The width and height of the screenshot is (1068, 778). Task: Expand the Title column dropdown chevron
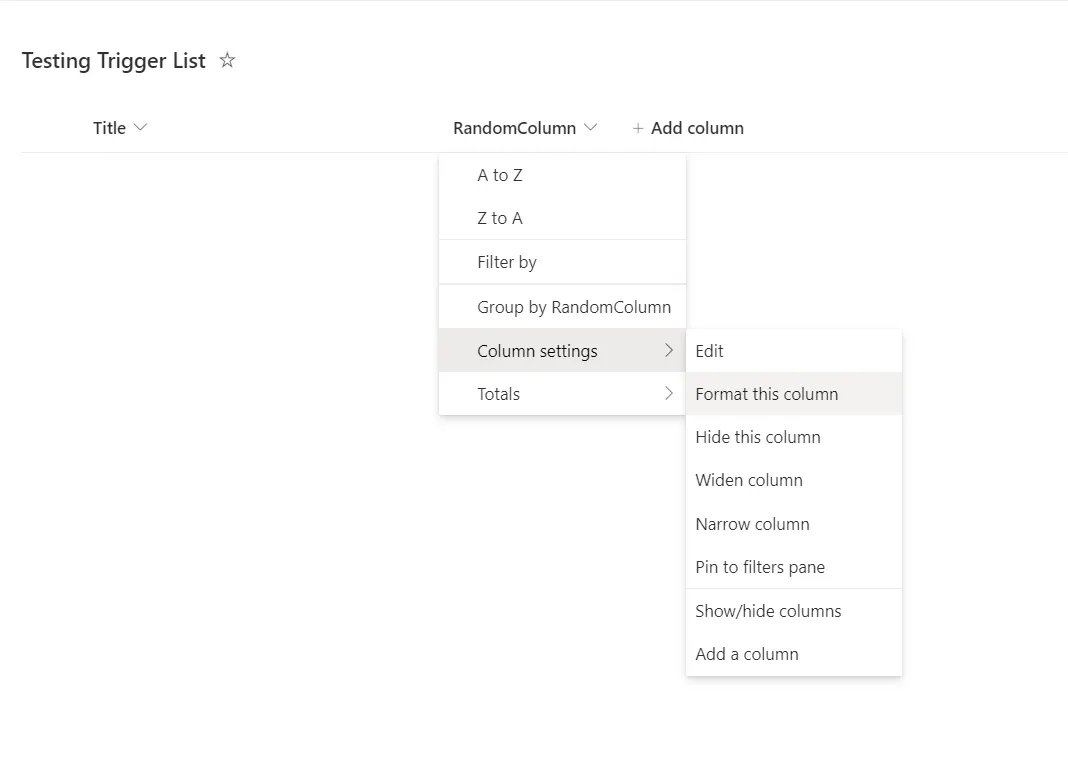(140, 128)
